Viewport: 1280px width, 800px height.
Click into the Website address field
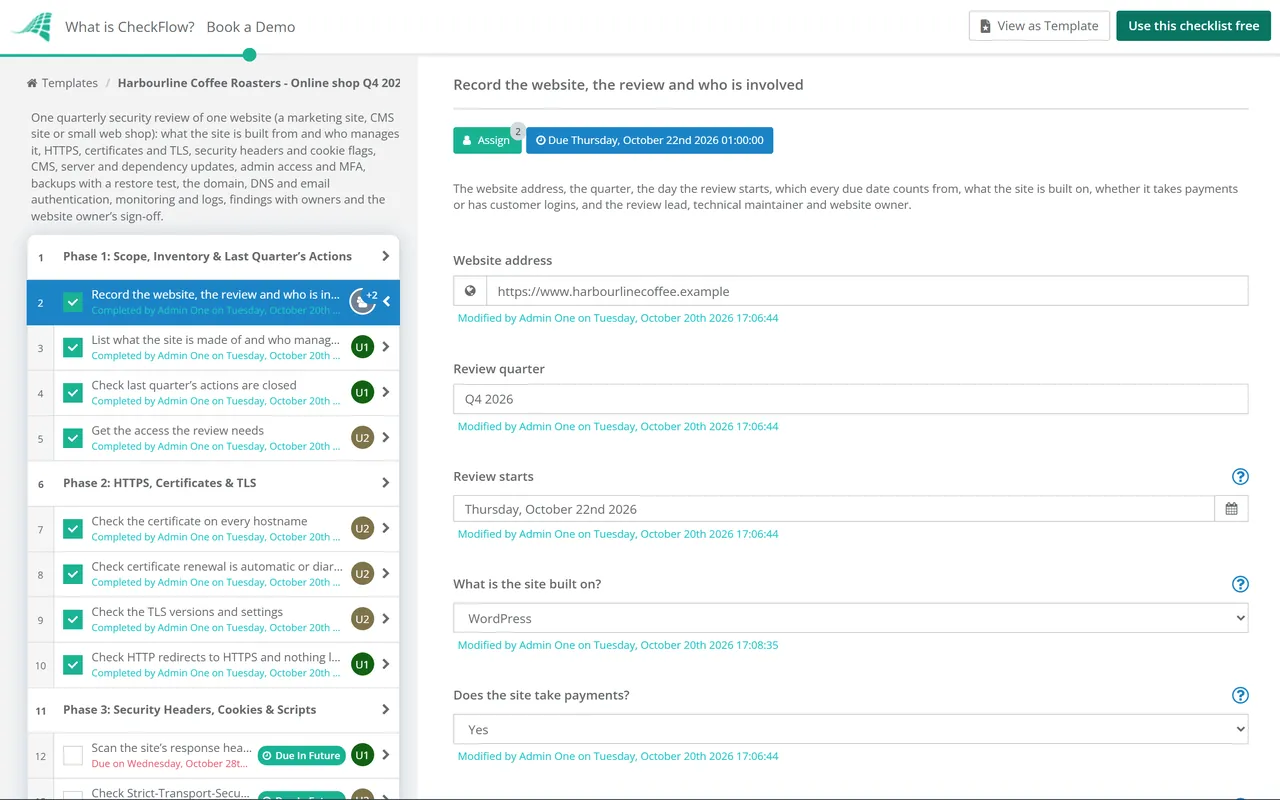coord(867,291)
